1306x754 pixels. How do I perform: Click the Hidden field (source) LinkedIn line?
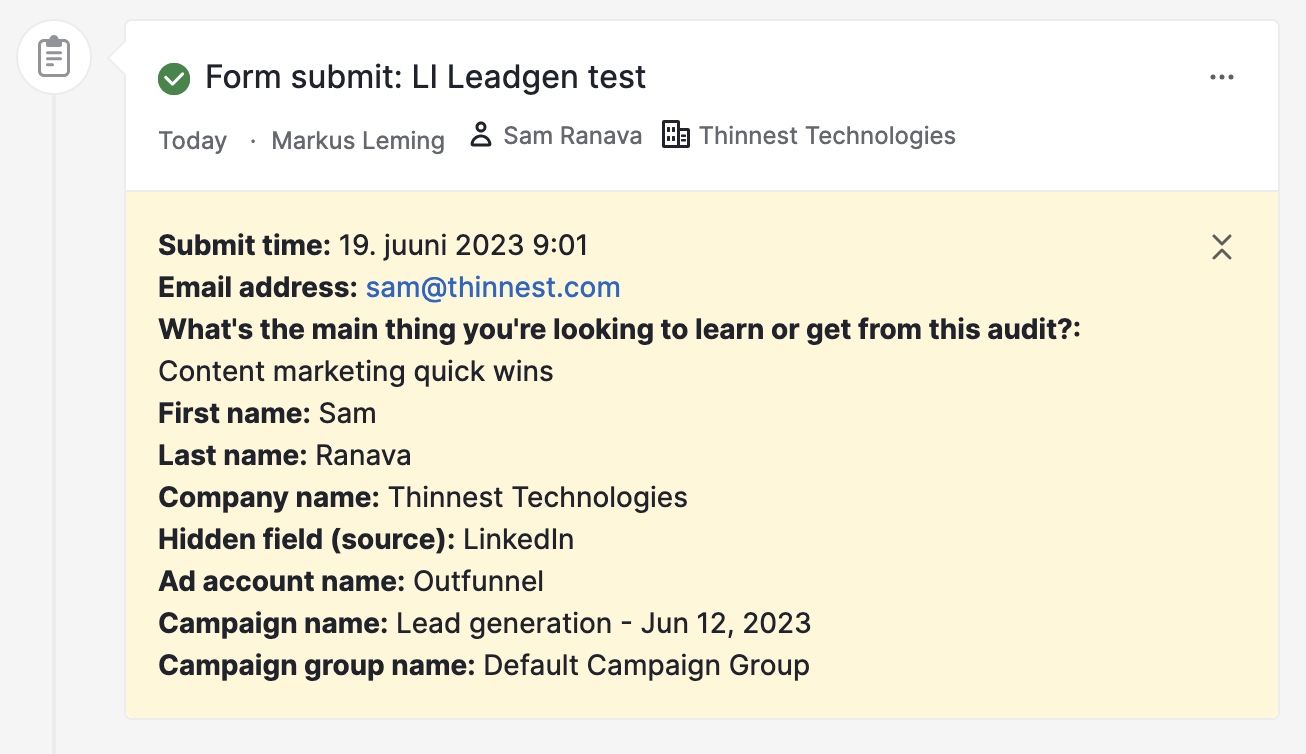(366, 540)
